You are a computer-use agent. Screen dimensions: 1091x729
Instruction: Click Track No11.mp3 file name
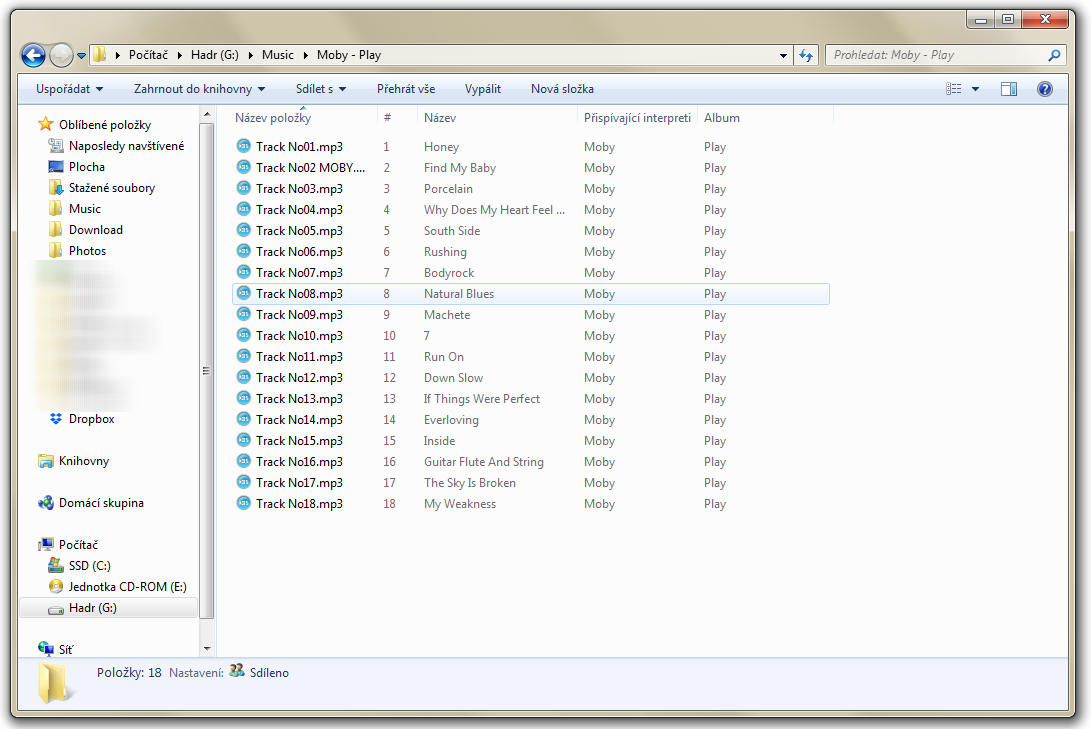[x=299, y=356]
